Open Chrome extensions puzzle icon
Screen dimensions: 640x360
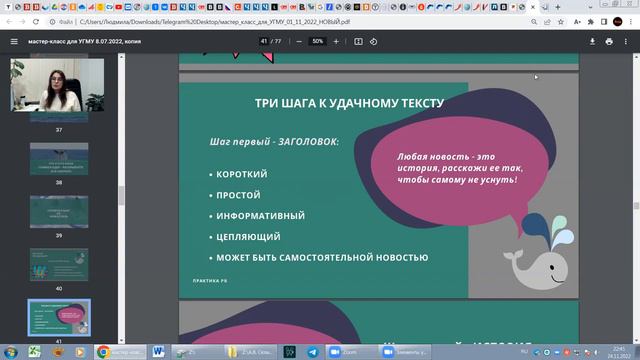[x=591, y=22]
